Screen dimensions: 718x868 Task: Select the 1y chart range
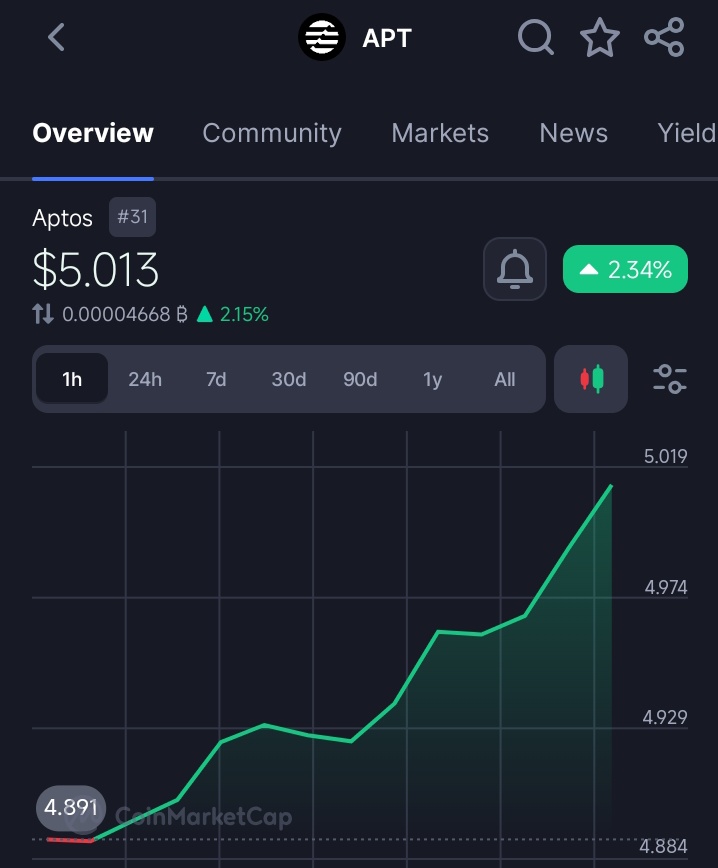pyautogui.click(x=432, y=380)
